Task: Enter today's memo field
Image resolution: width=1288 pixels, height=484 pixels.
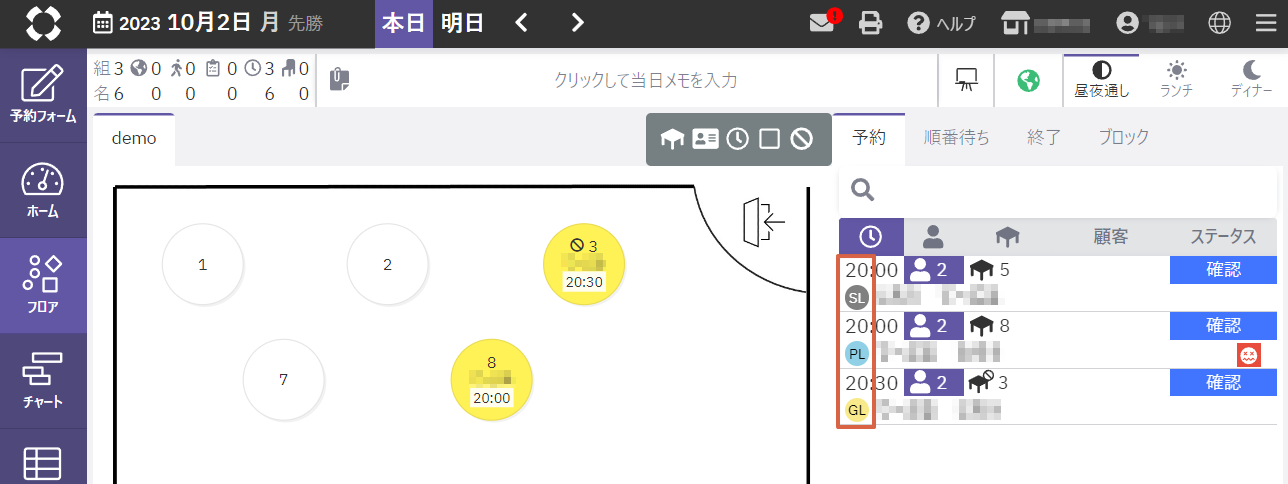Action: [x=646, y=80]
